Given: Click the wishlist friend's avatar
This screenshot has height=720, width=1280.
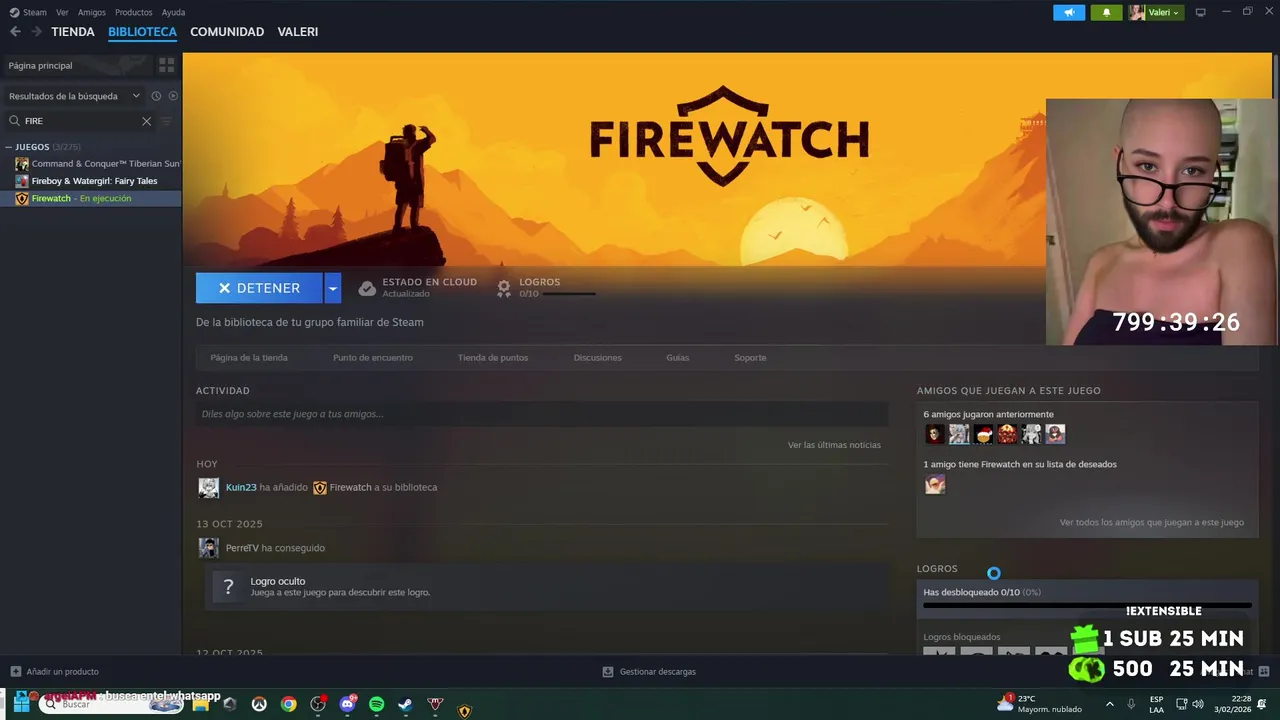Looking at the screenshot, I should (935, 485).
